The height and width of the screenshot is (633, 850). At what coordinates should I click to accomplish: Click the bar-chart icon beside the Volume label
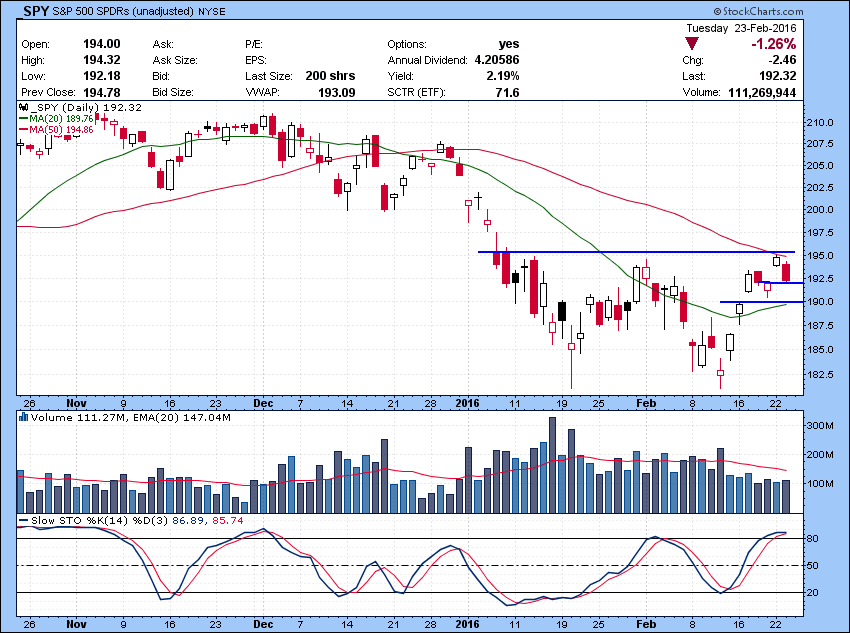pos(24,417)
